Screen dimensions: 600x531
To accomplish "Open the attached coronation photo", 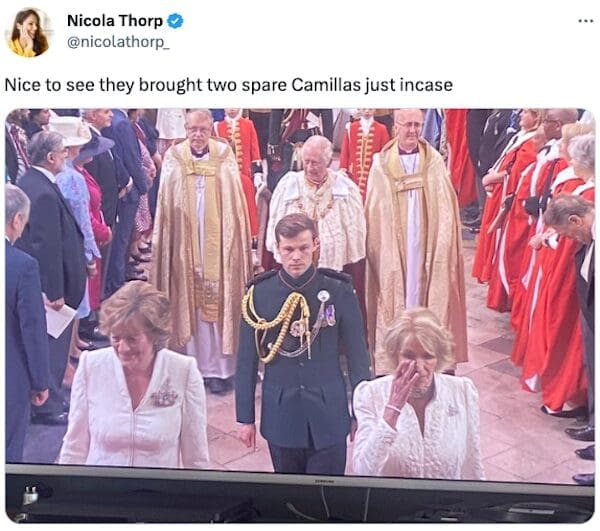I will [300, 300].
